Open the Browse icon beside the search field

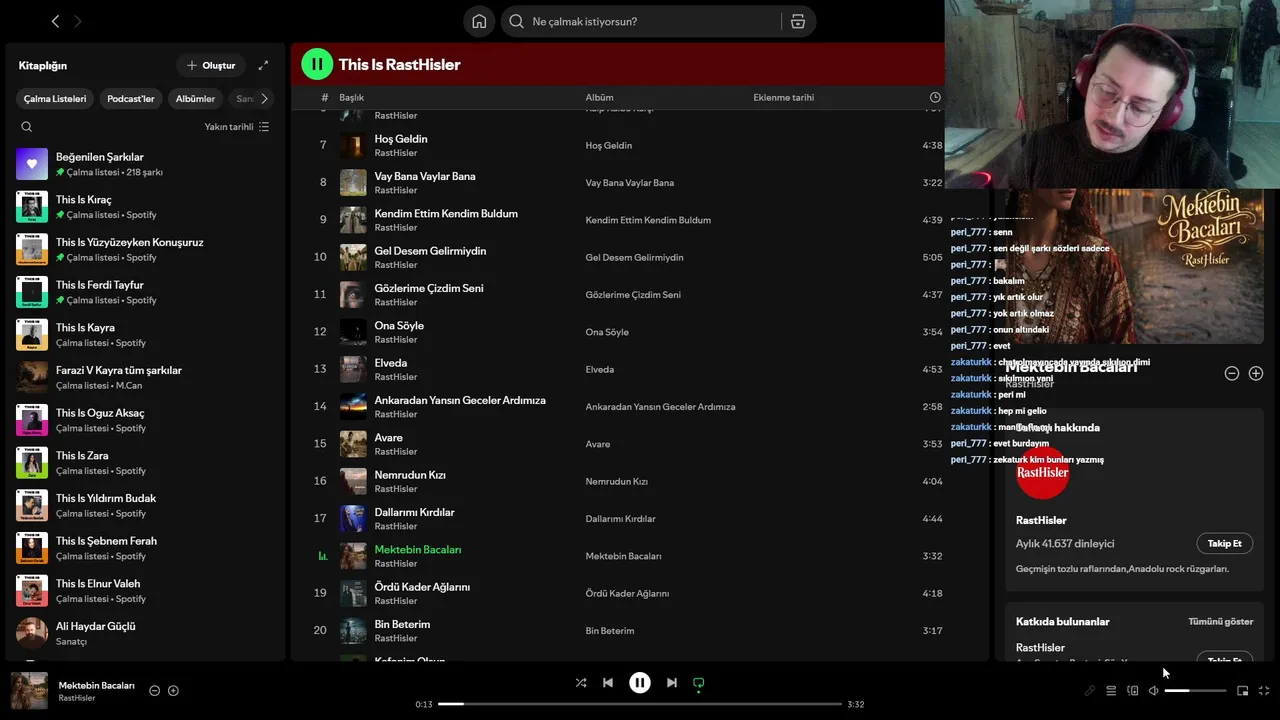point(797,21)
